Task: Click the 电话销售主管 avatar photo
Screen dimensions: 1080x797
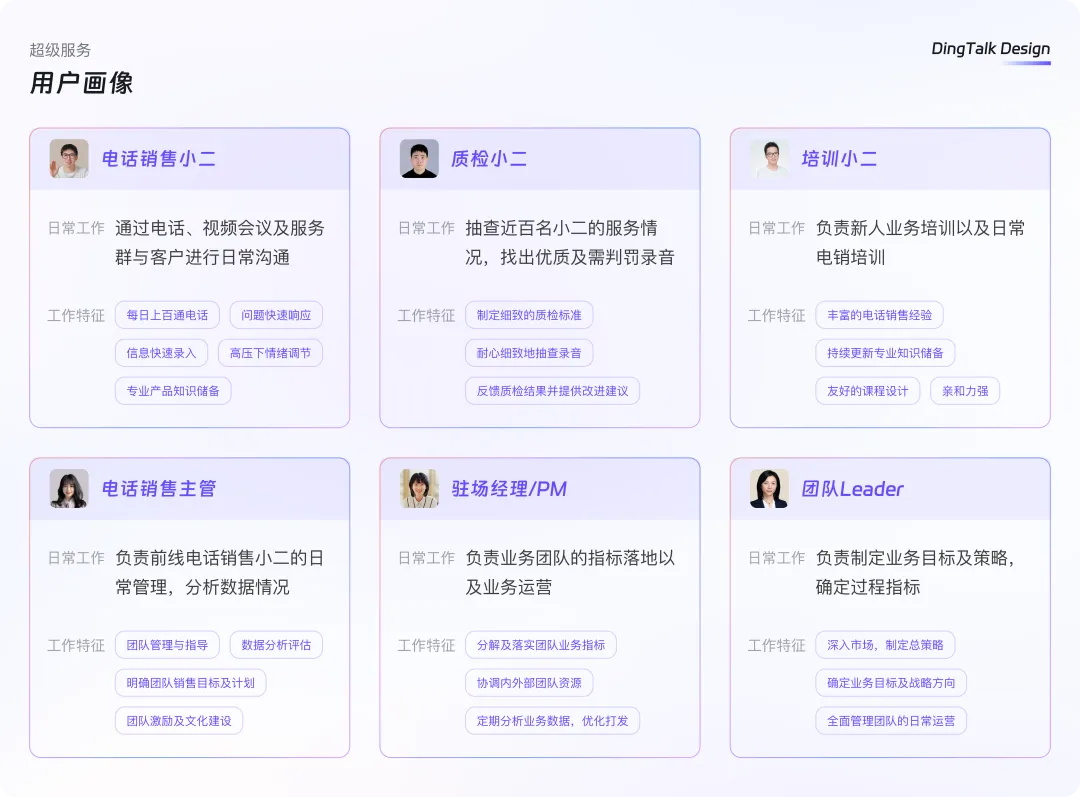Action: pyautogui.click(x=67, y=488)
